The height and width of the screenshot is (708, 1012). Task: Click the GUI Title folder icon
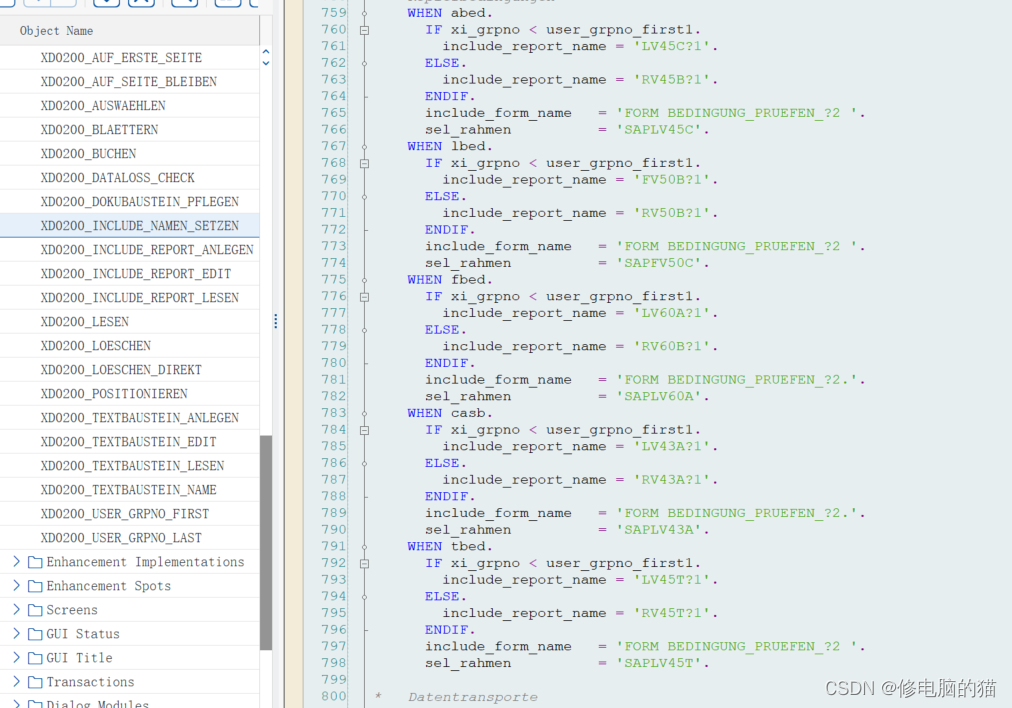click(35, 658)
